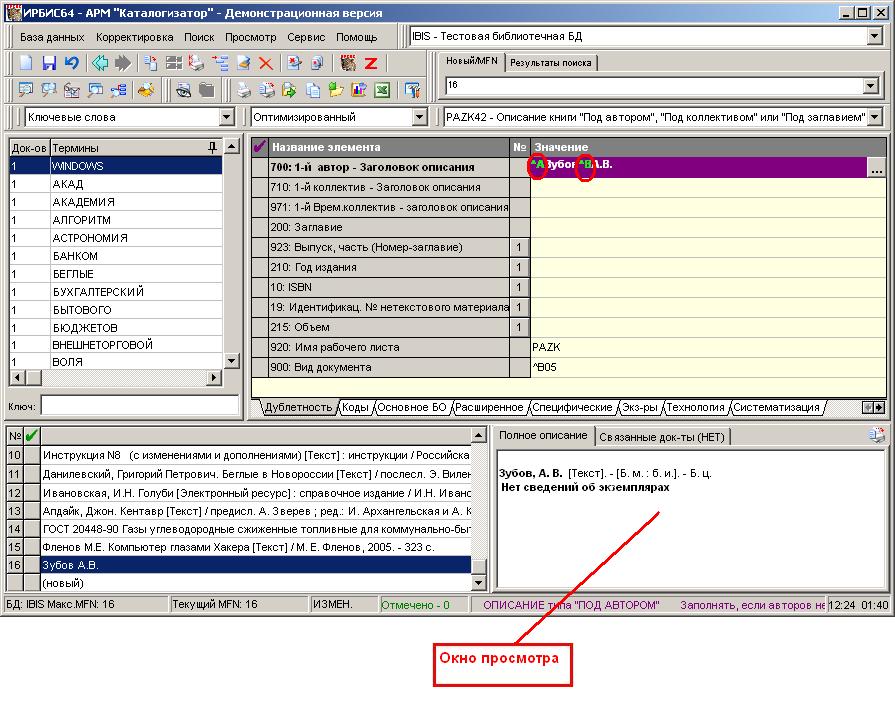Screen dimensions: 895x718
Task: Save the record with floppy disk icon
Action: 49,62
